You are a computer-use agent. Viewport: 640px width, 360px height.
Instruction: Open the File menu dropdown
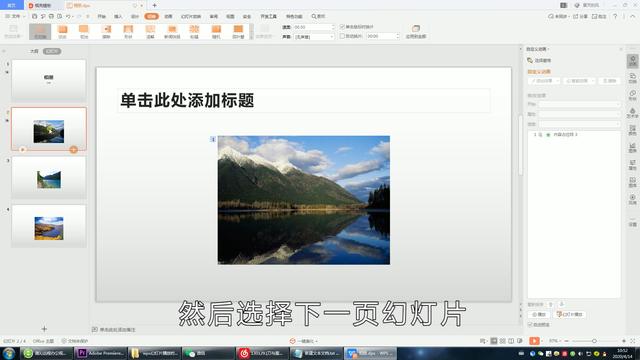click(x=15, y=16)
